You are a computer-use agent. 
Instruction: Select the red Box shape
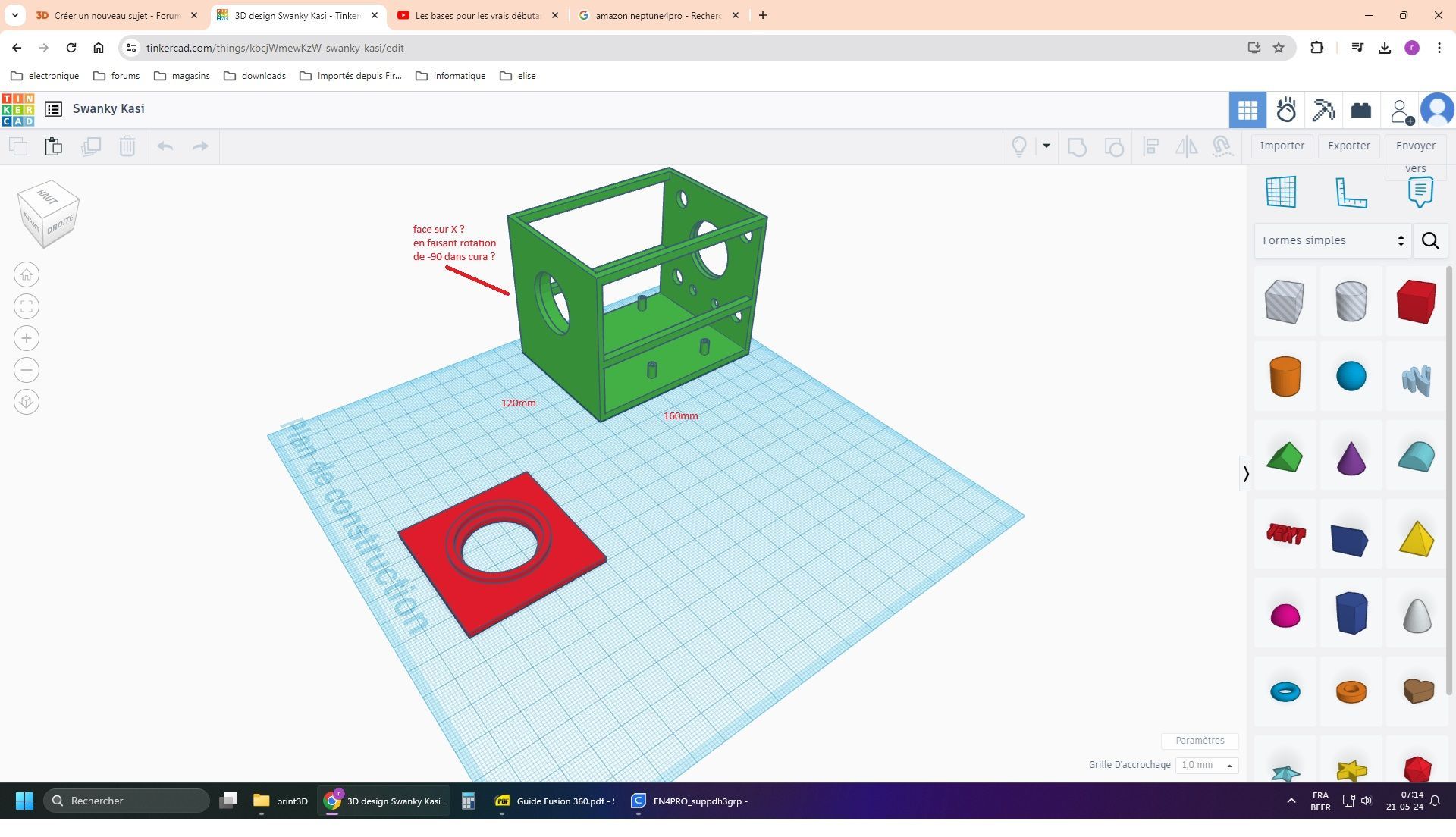tap(1416, 302)
